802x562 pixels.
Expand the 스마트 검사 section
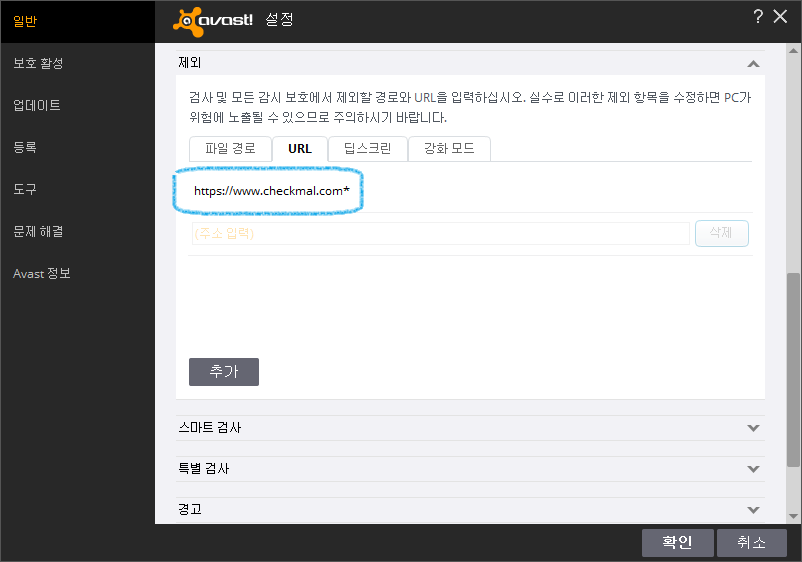tap(753, 428)
